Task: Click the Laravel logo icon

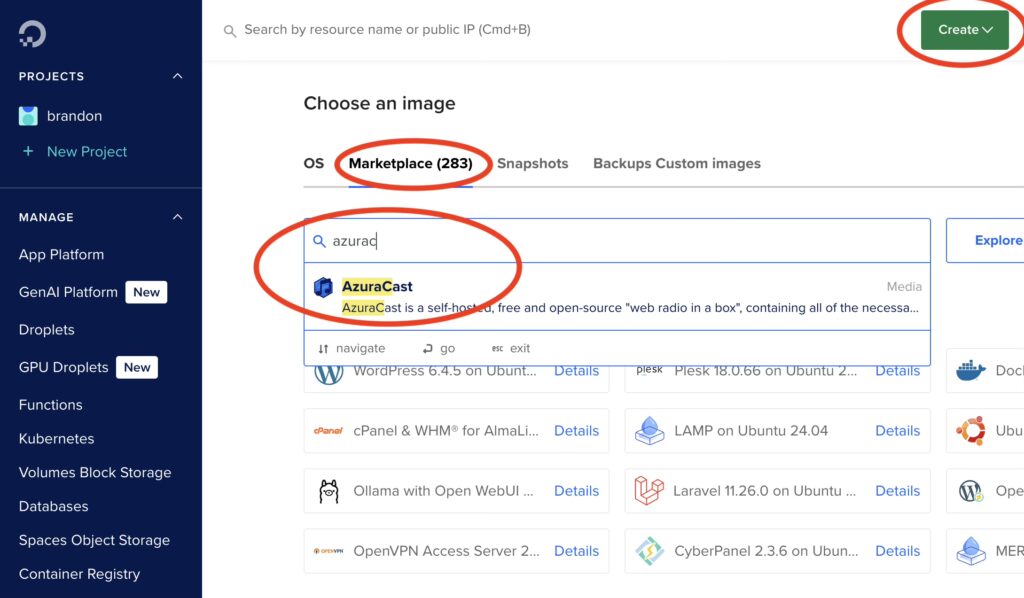Action: click(649, 491)
